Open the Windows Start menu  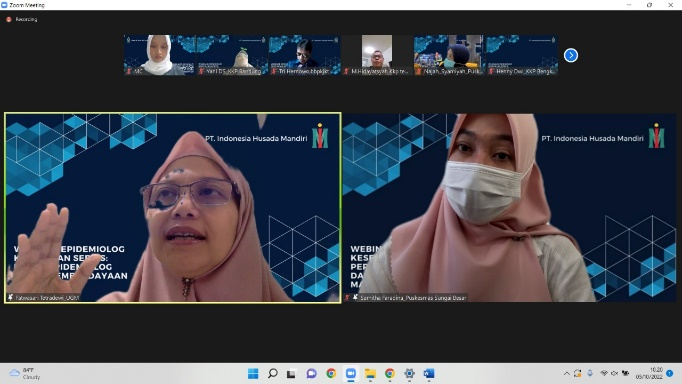pos(253,373)
